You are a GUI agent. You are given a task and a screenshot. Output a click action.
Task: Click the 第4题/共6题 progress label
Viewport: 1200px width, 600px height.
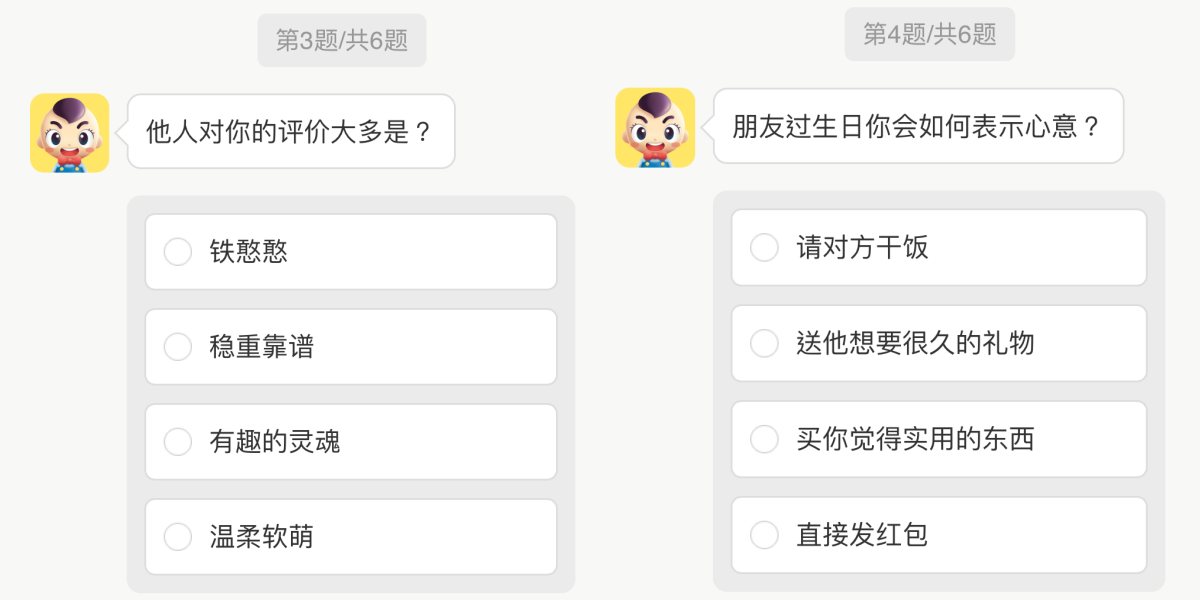[x=929, y=35]
